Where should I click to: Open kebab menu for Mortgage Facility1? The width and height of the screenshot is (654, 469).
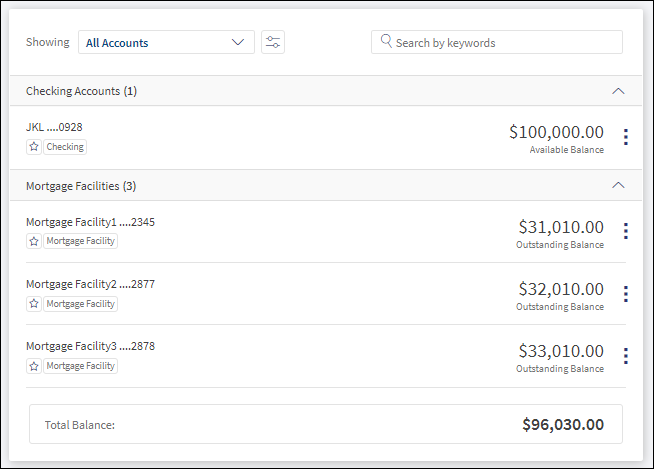pos(625,231)
